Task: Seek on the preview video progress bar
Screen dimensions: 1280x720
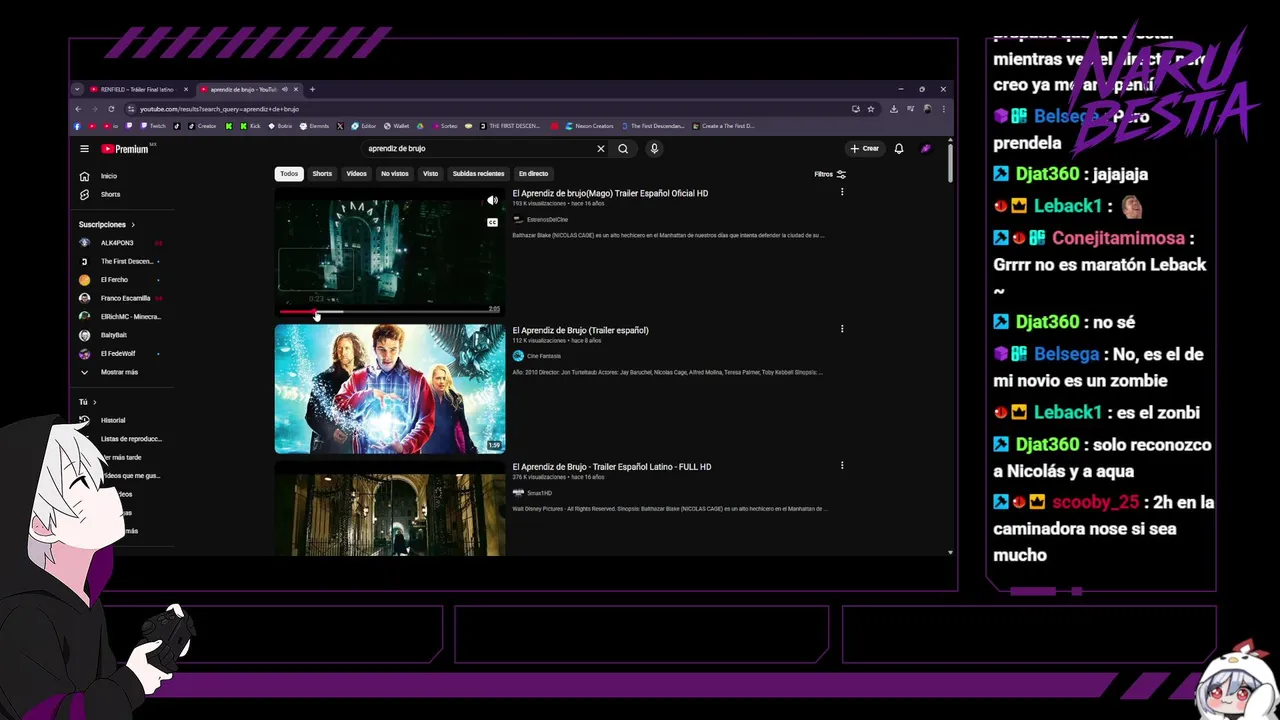Action: coord(390,312)
